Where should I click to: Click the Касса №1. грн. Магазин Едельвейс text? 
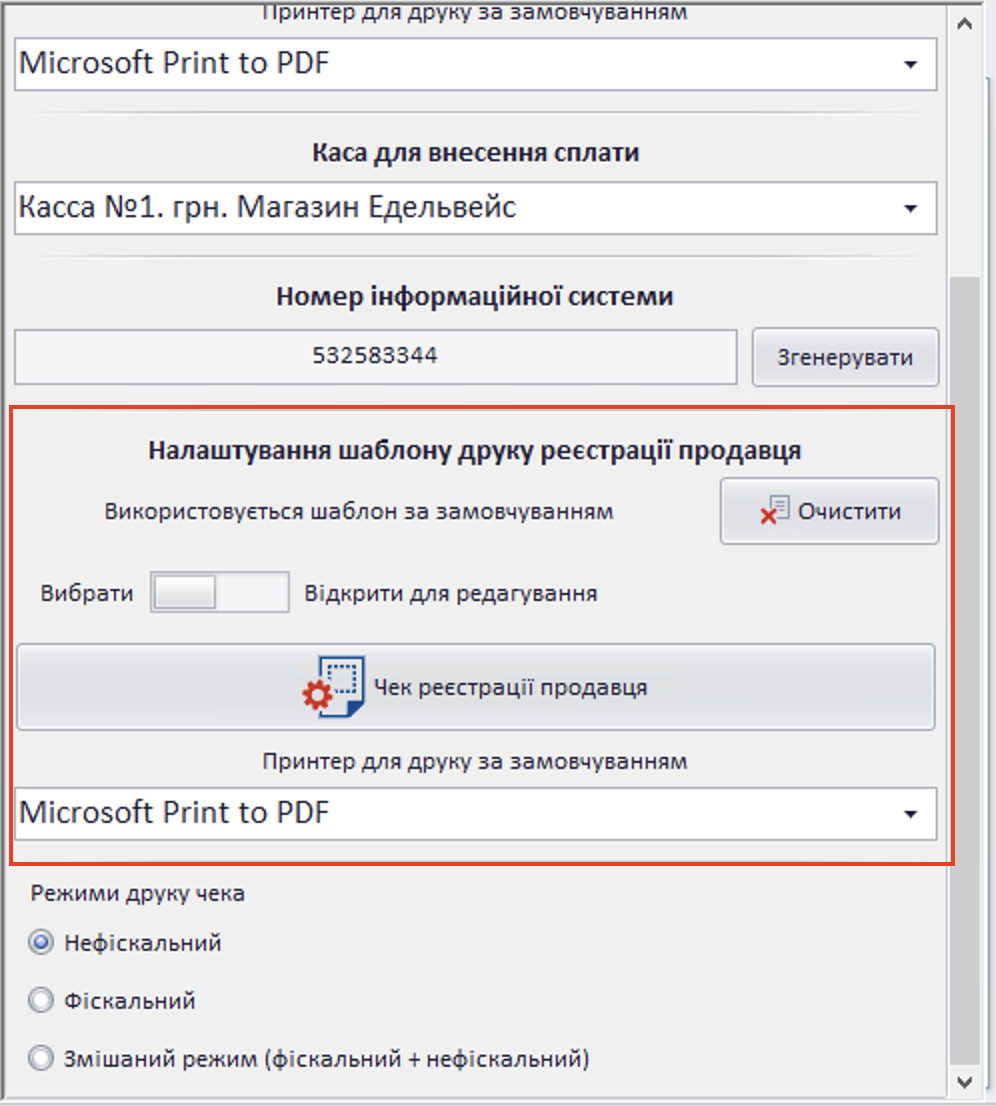(x=268, y=208)
